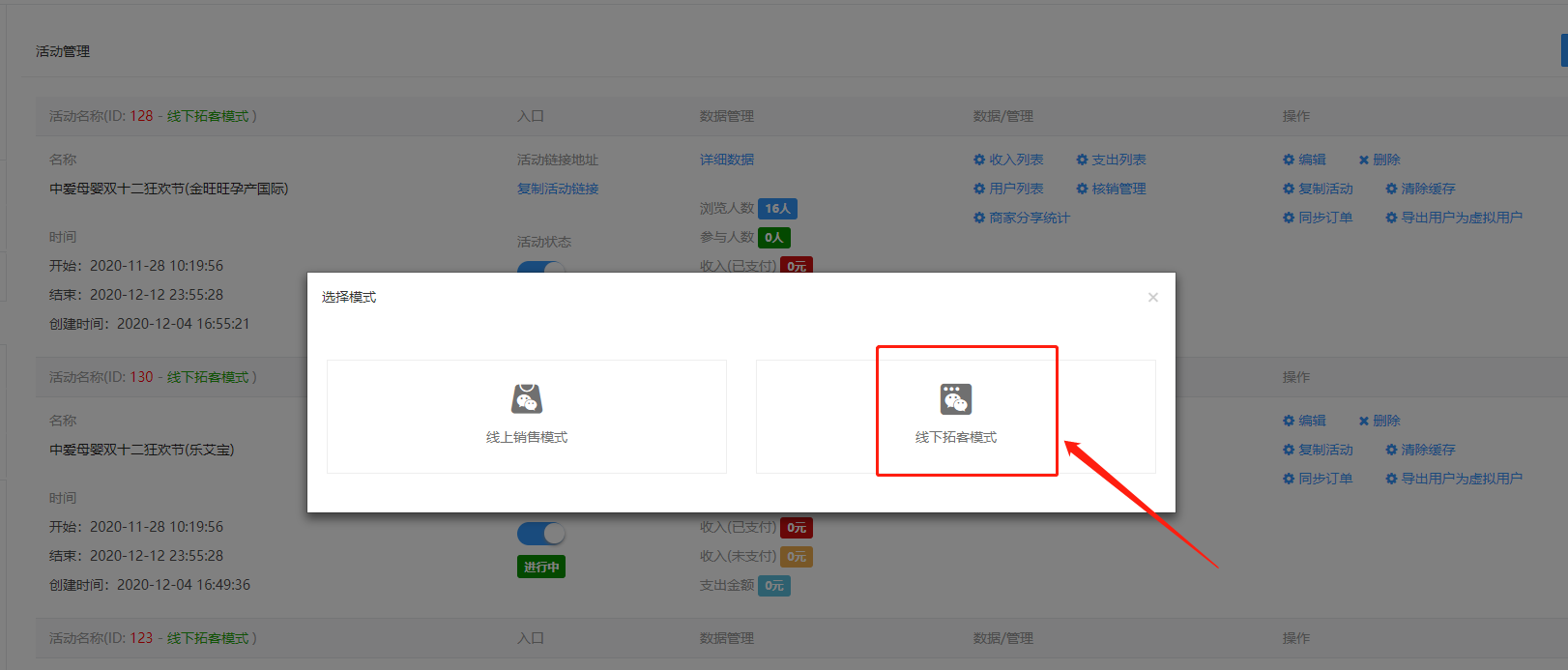The width and height of the screenshot is (1568, 670).
Task: Click 清除缓存 for activity 130
Action: pos(1420,450)
